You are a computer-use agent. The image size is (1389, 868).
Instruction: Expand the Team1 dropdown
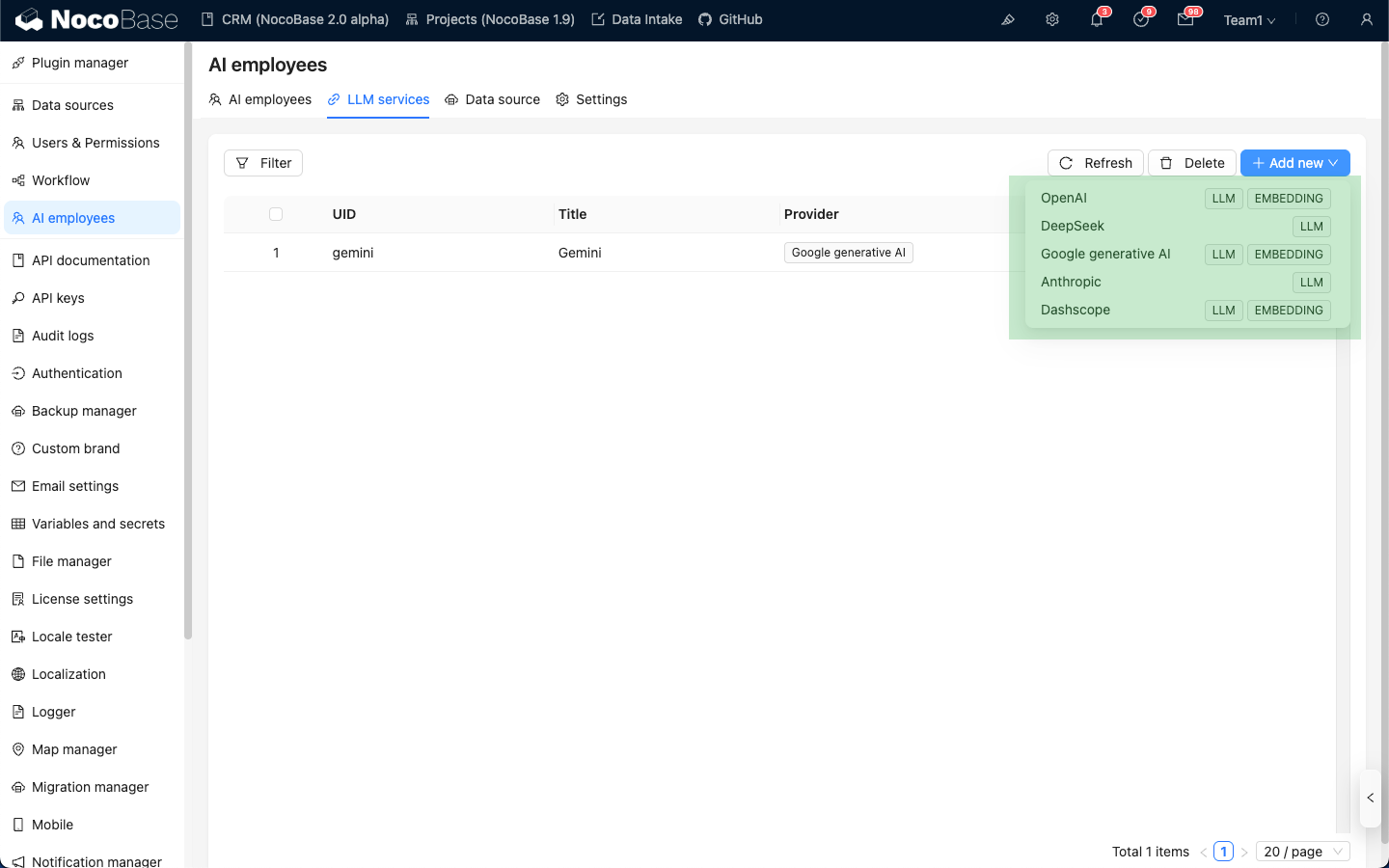pos(1249,20)
